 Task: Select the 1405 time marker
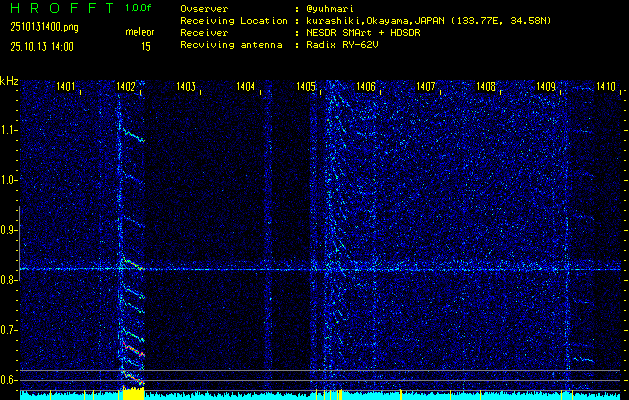click(x=306, y=88)
